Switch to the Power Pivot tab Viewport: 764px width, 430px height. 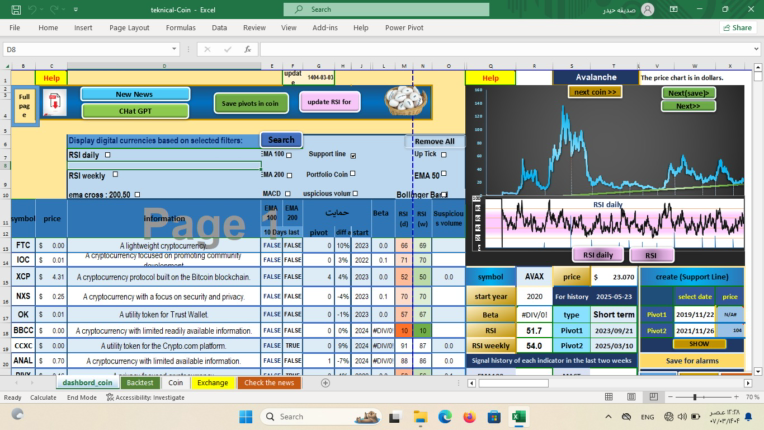404,28
